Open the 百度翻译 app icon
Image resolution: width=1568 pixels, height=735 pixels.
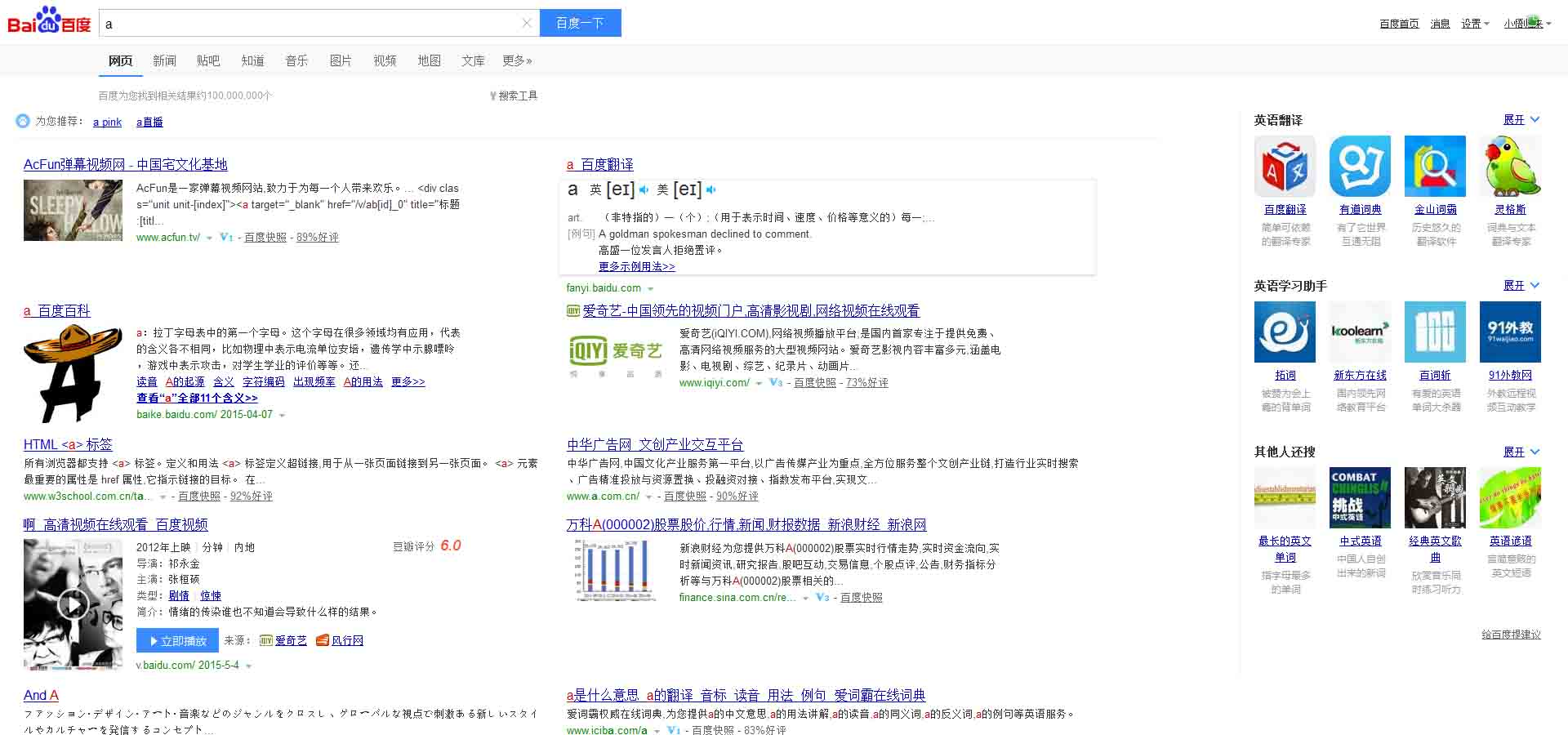pos(1284,166)
